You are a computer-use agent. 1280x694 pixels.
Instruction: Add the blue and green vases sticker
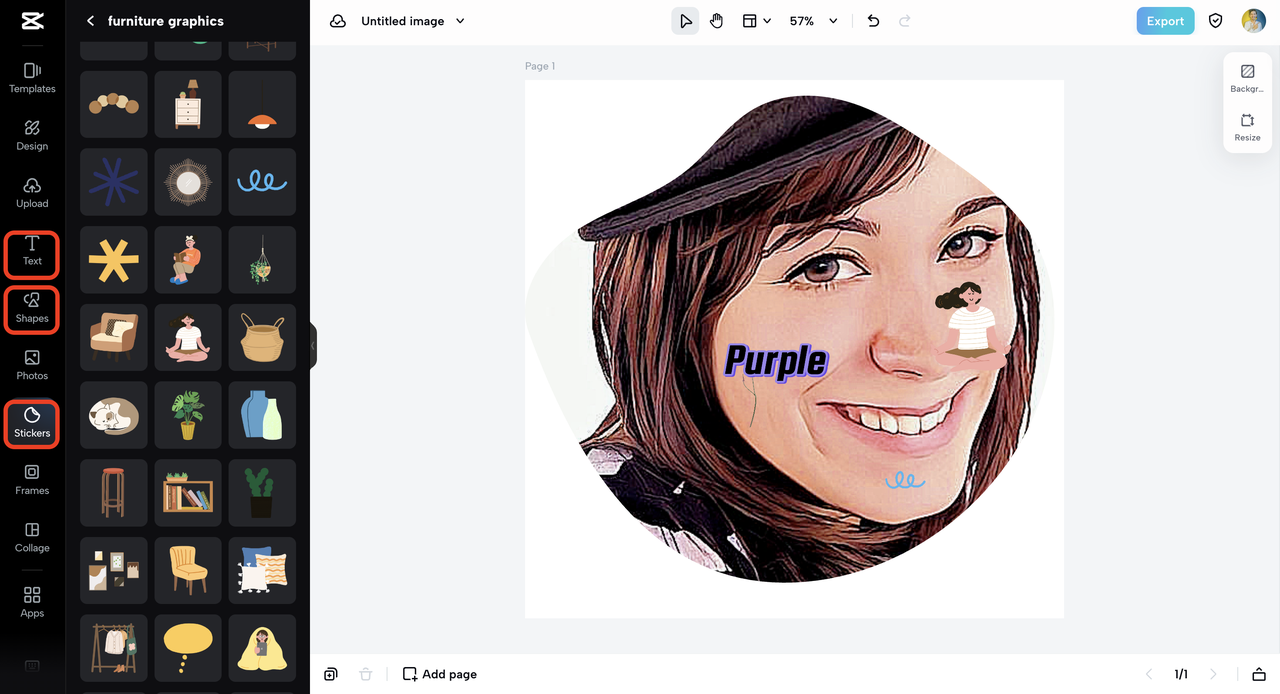262,415
